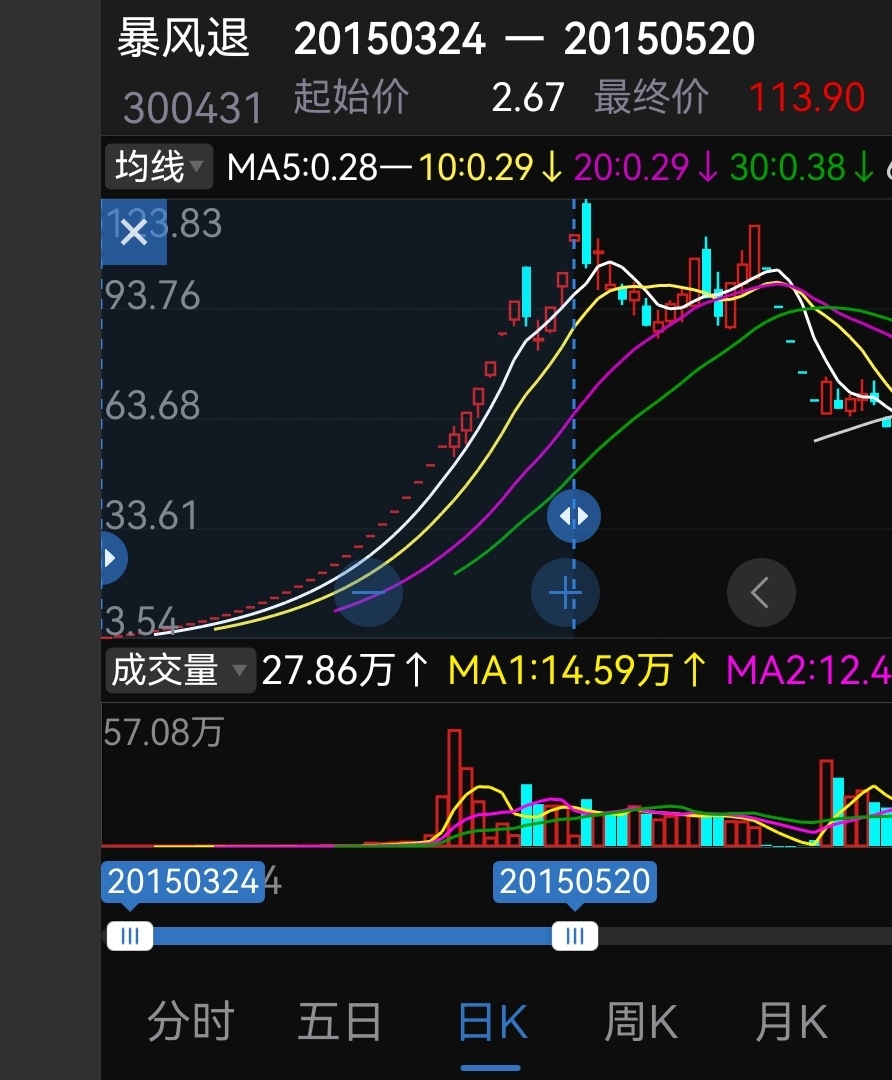Screen dimensions: 892x1080
Task: Tap the date range title 20150324 — 20150520
Action: tap(524, 39)
